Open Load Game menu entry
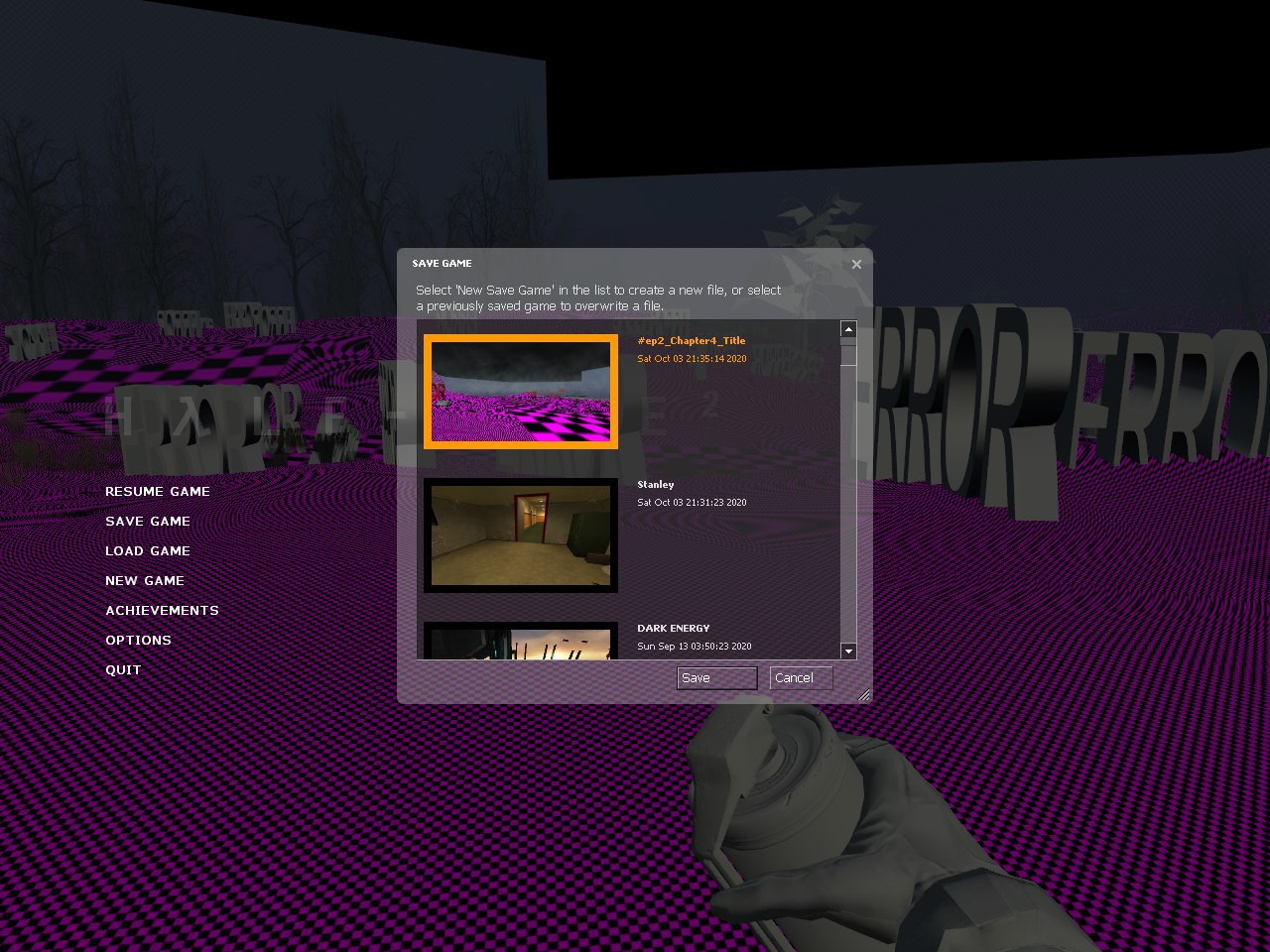The height and width of the screenshot is (952, 1270). pos(148,551)
